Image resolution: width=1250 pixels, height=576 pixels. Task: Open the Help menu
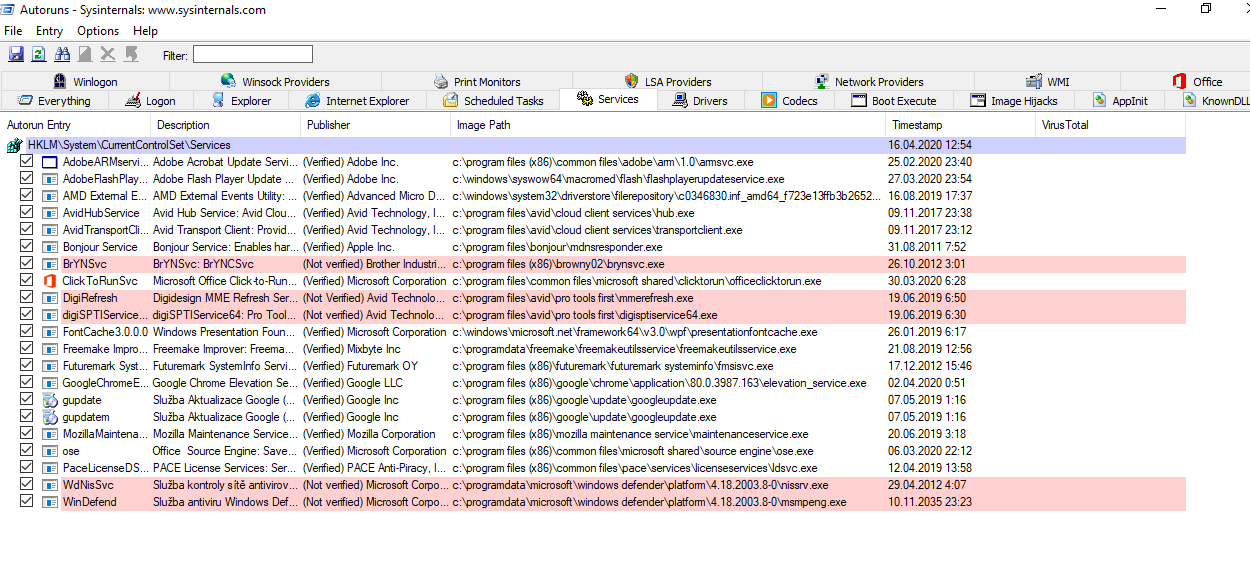(x=145, y=31)
